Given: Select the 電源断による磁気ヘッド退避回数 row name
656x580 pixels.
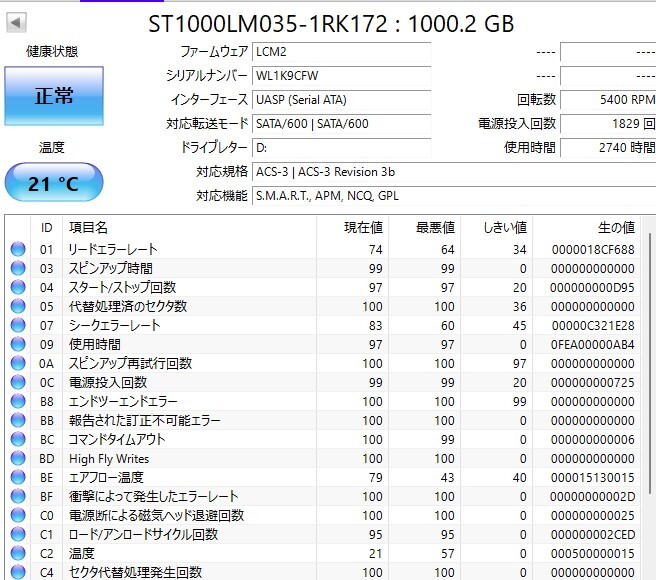Looking at the screenshot, I should click(156, 516).
